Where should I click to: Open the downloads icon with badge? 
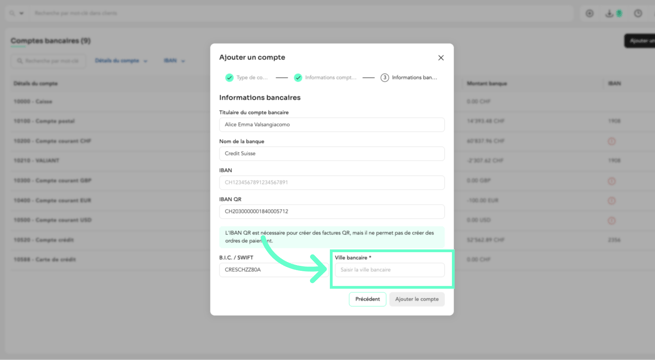[x=614, y=13]
